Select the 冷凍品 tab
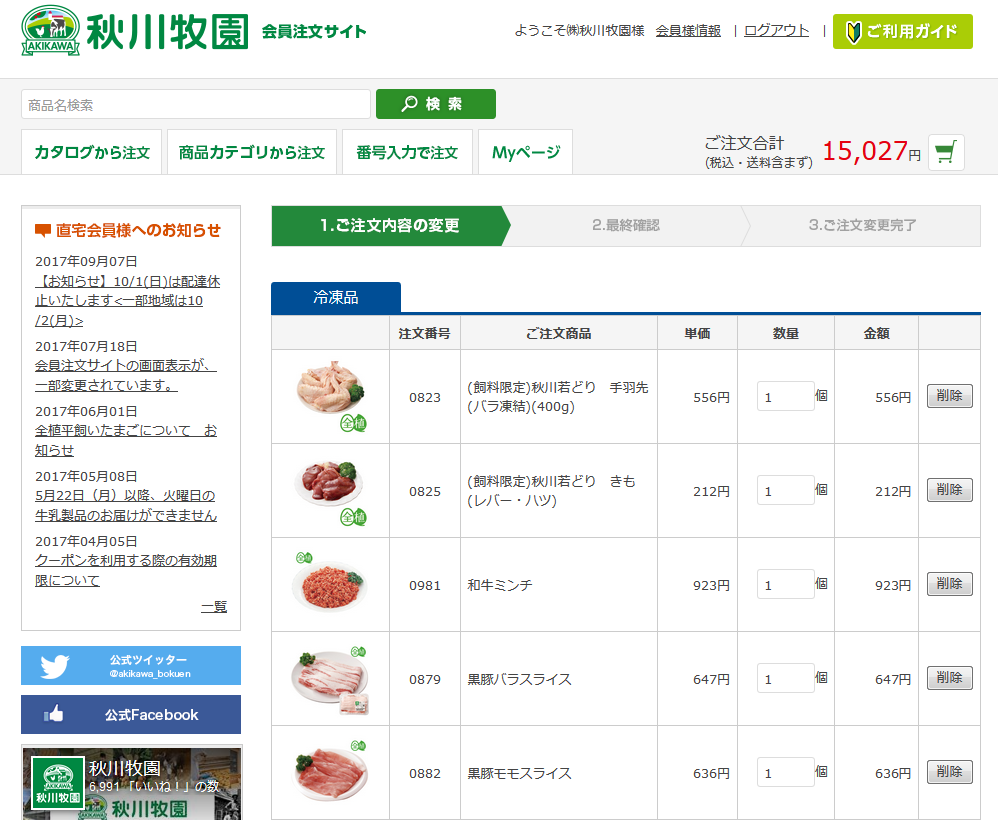This screenshot has width=998, height=820. click(x=336, y=297)
